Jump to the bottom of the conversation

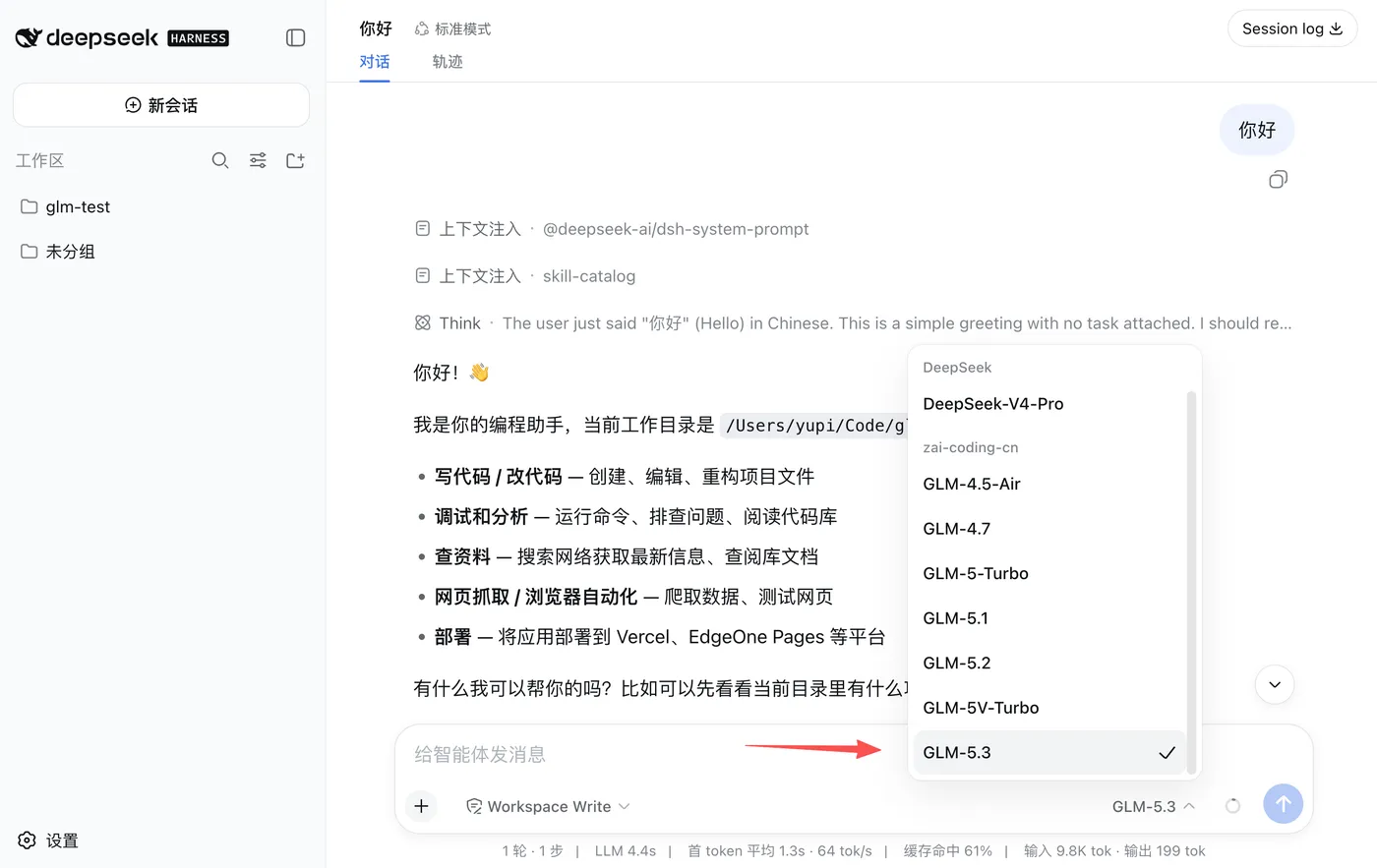tap(1275, 685)
